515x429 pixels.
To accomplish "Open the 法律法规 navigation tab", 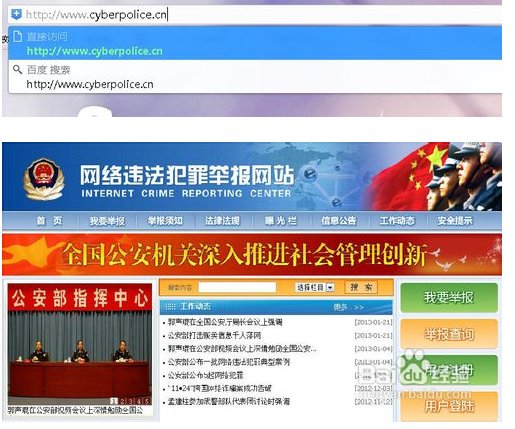I will coord(222,221).
